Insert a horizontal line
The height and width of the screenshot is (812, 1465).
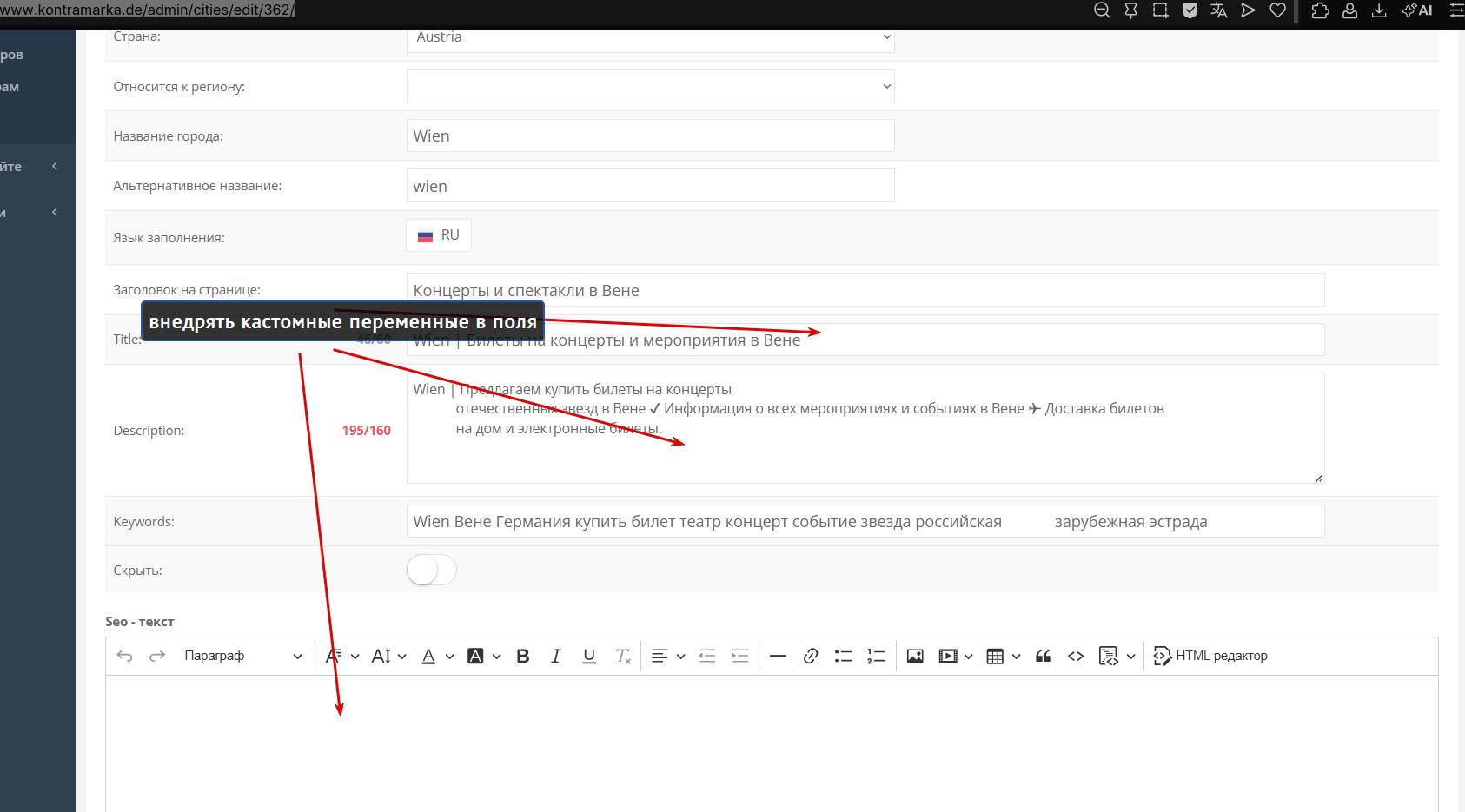[x=778, y=657]
